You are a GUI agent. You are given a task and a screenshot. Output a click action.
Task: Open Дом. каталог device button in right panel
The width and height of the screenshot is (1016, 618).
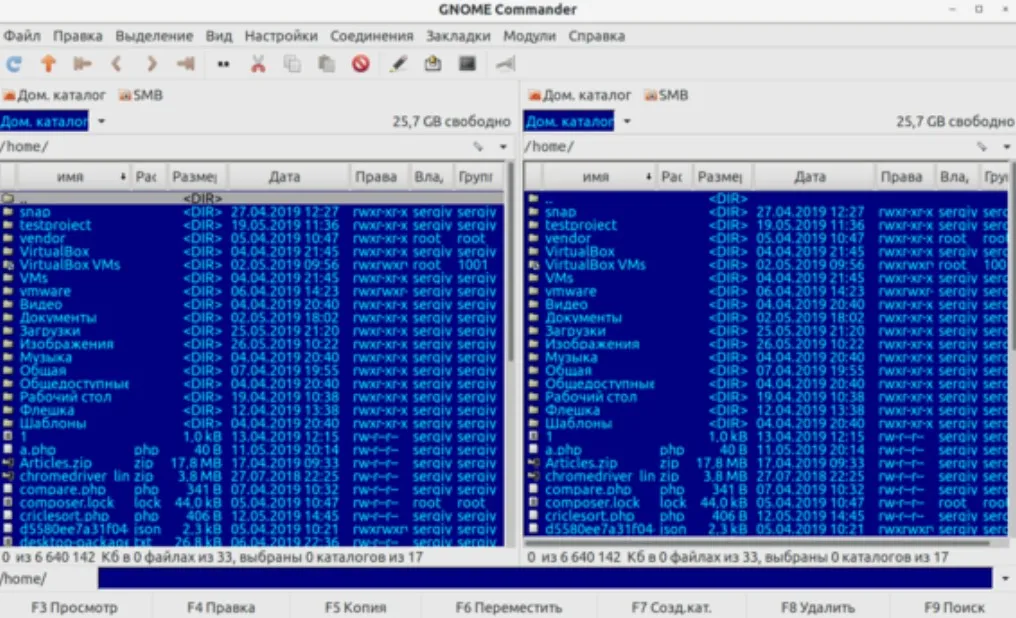[580, 95]
